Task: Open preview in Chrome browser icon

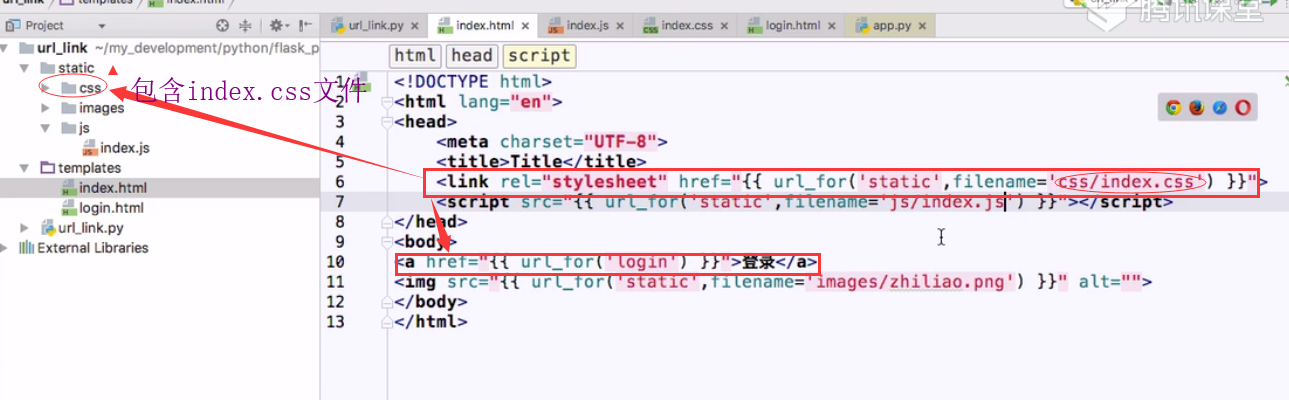Action: point(1173,108)
